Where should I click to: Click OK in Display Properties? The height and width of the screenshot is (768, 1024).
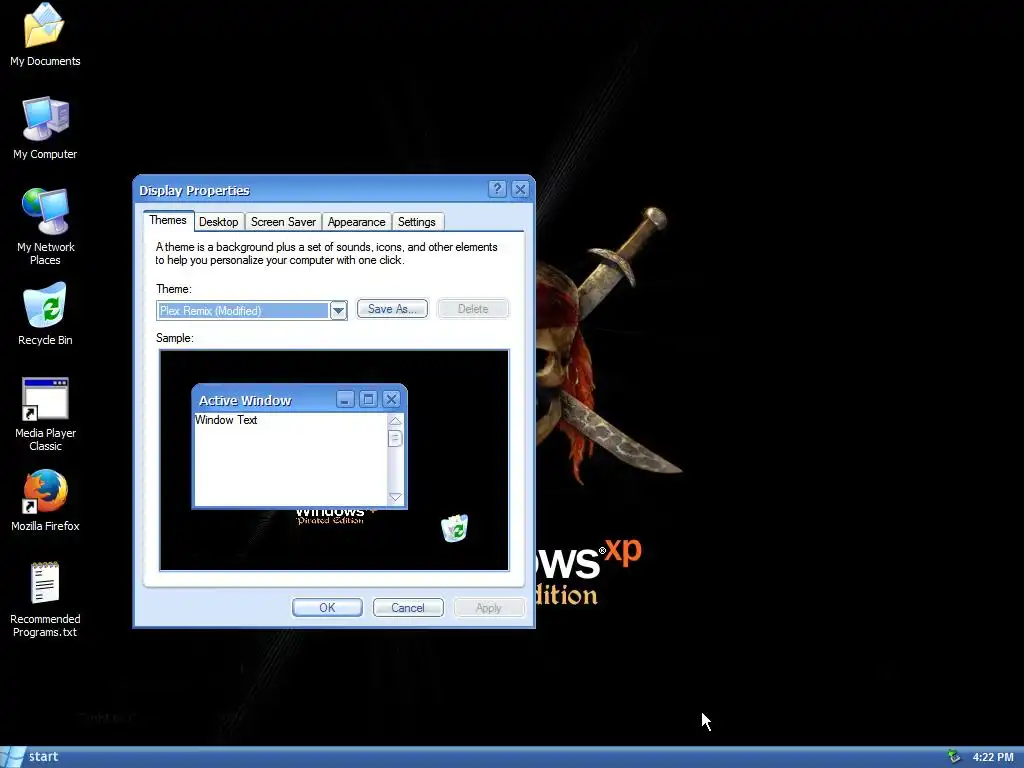coord(327,607)
